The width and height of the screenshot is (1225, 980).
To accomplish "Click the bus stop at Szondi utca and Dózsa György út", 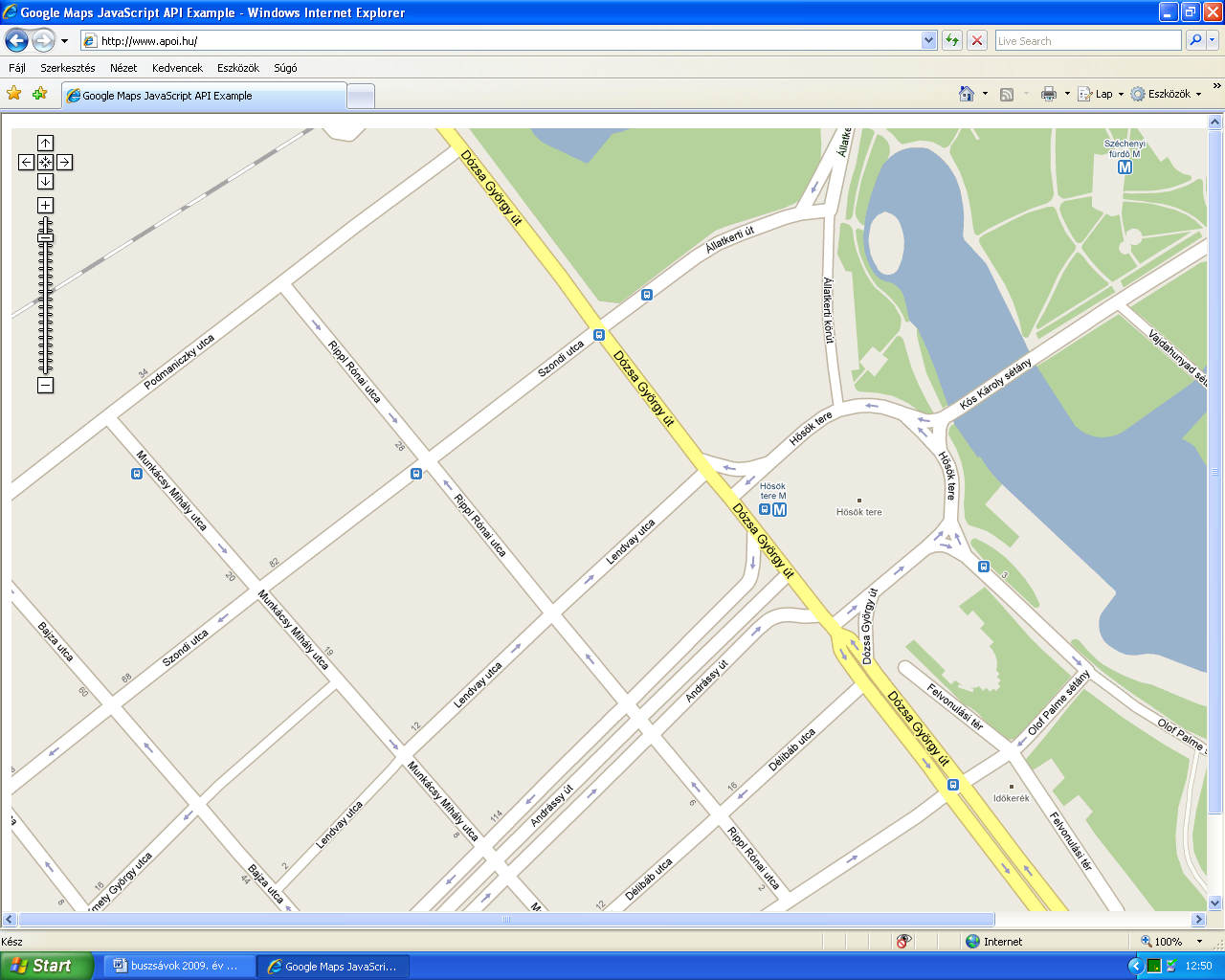I will (x=599, y=335).
